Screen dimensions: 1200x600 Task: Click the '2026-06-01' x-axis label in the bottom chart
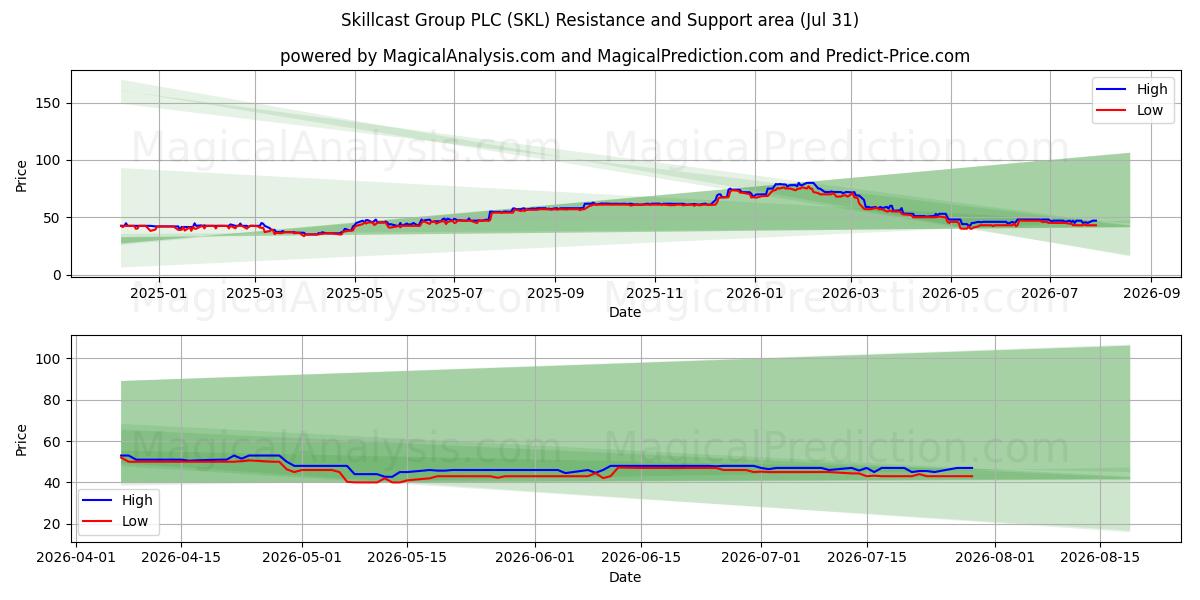click(x=535, y=559)
